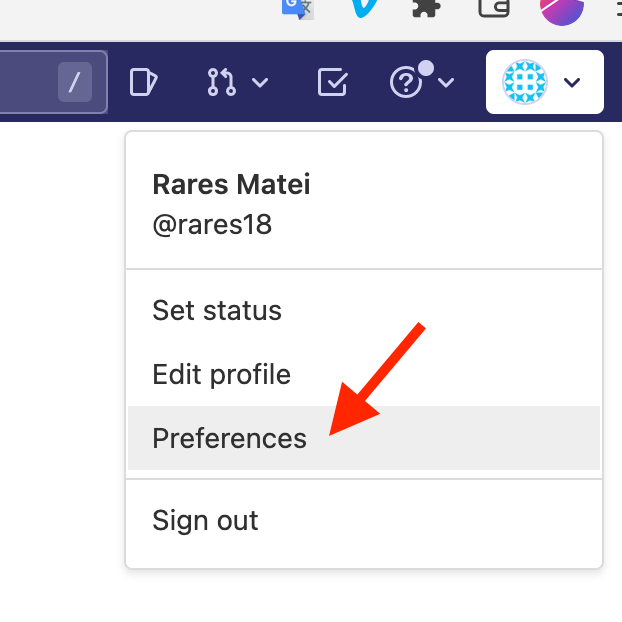
Task: Click the @rares18 username
Action: [212, 224]
